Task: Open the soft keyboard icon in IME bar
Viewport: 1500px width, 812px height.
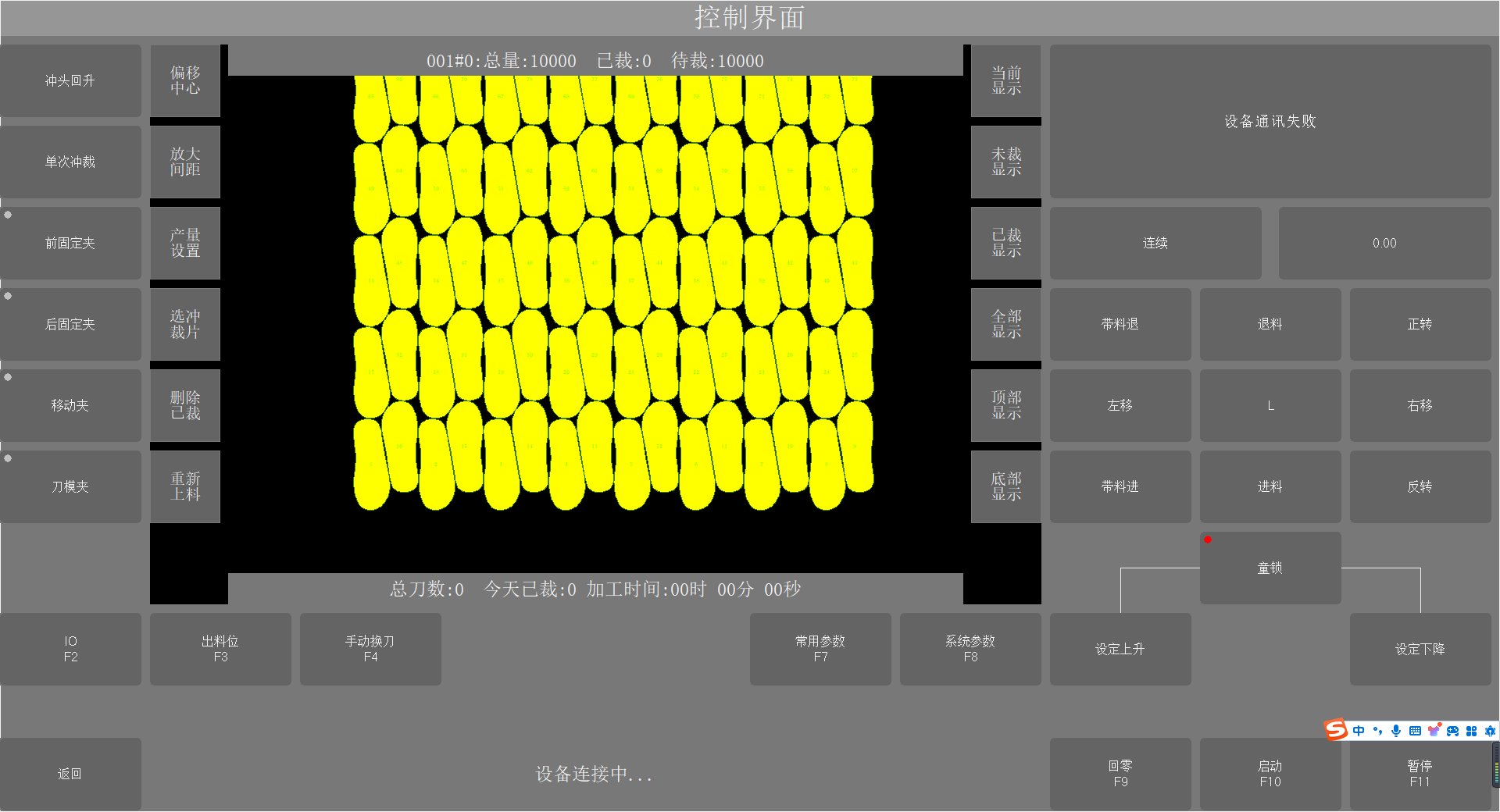Action: 1415,731
